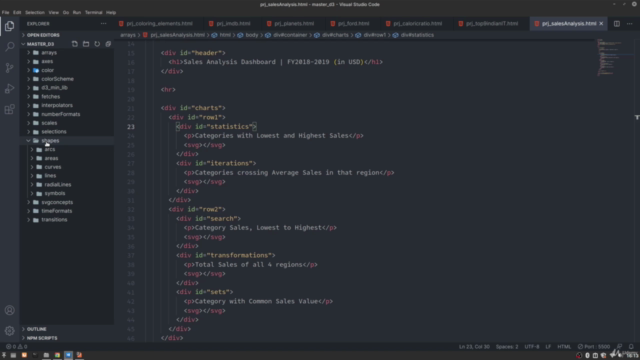Open editor more actions ellipsis at top right

pyautogui.click(x=630, y=24)
